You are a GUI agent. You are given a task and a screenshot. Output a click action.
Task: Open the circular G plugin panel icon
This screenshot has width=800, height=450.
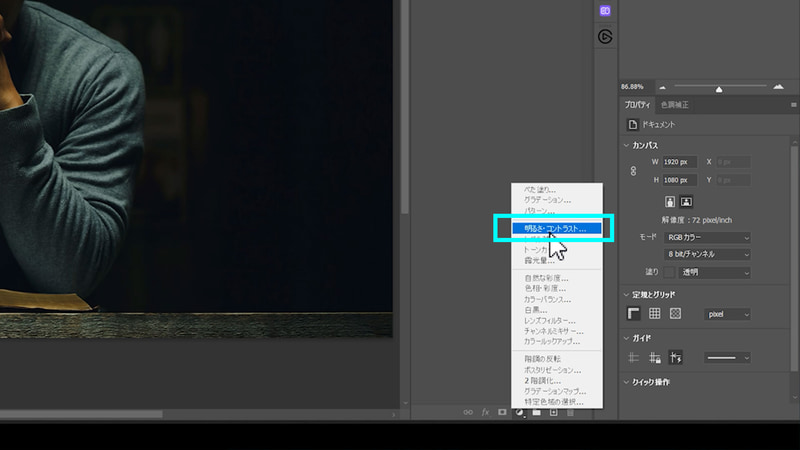(605, 37)
